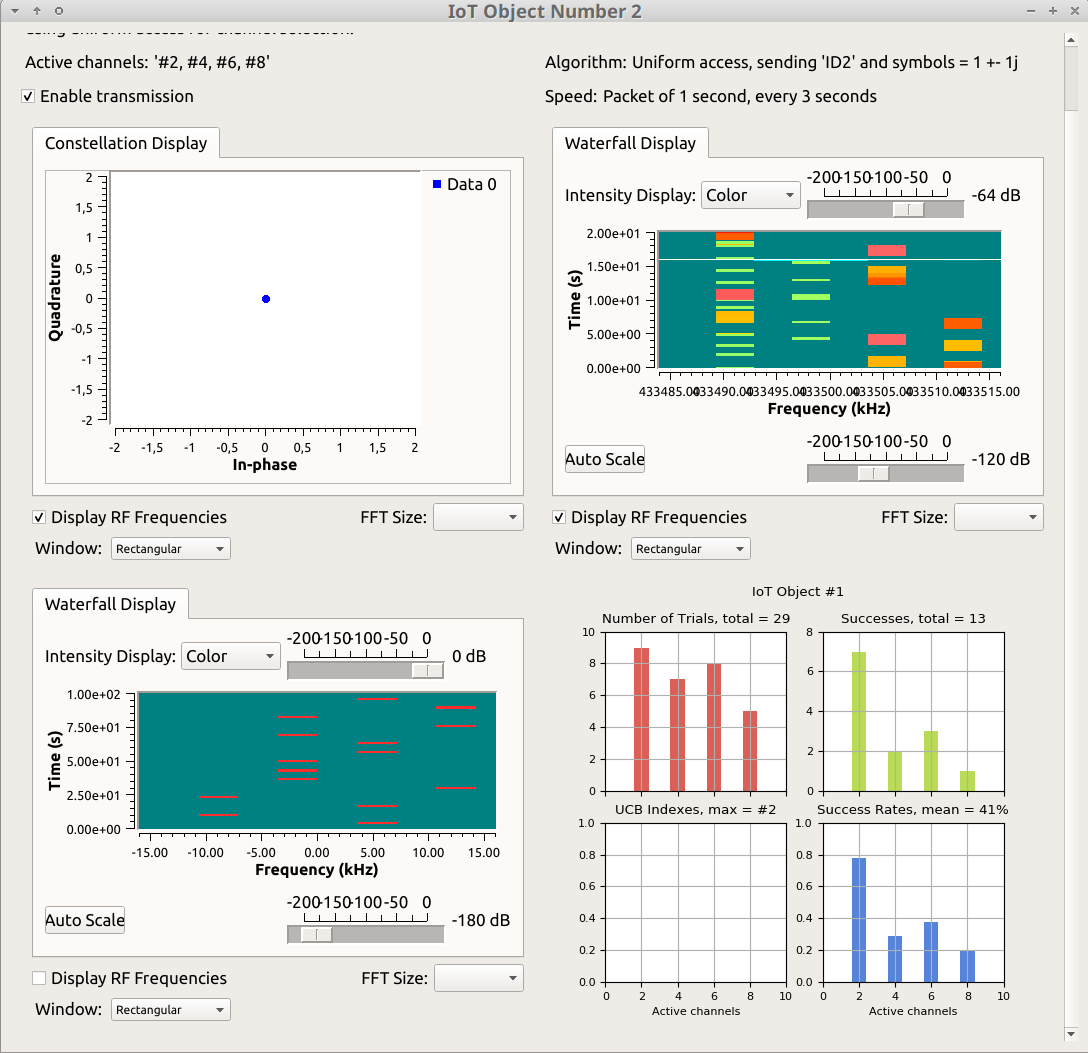
Task: Click the circle sticky icon in title bar
Action: click(59, 11)
